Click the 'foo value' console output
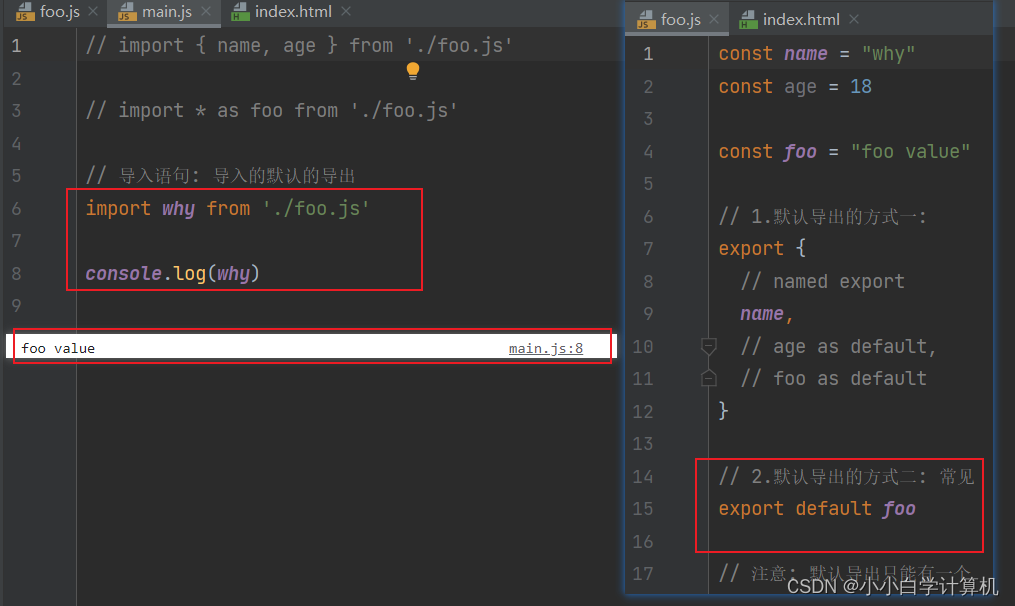The image size is (1015, 606). tap(58, 348)
